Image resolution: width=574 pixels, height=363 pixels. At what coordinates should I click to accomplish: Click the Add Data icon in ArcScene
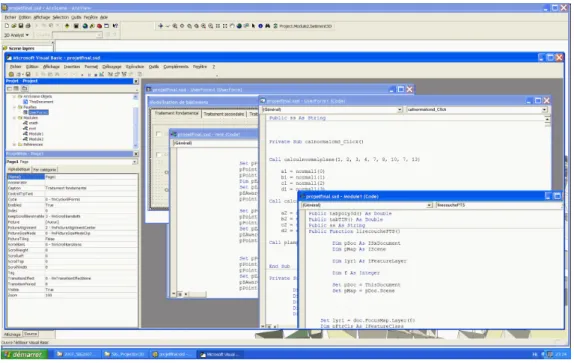[67, 26]
